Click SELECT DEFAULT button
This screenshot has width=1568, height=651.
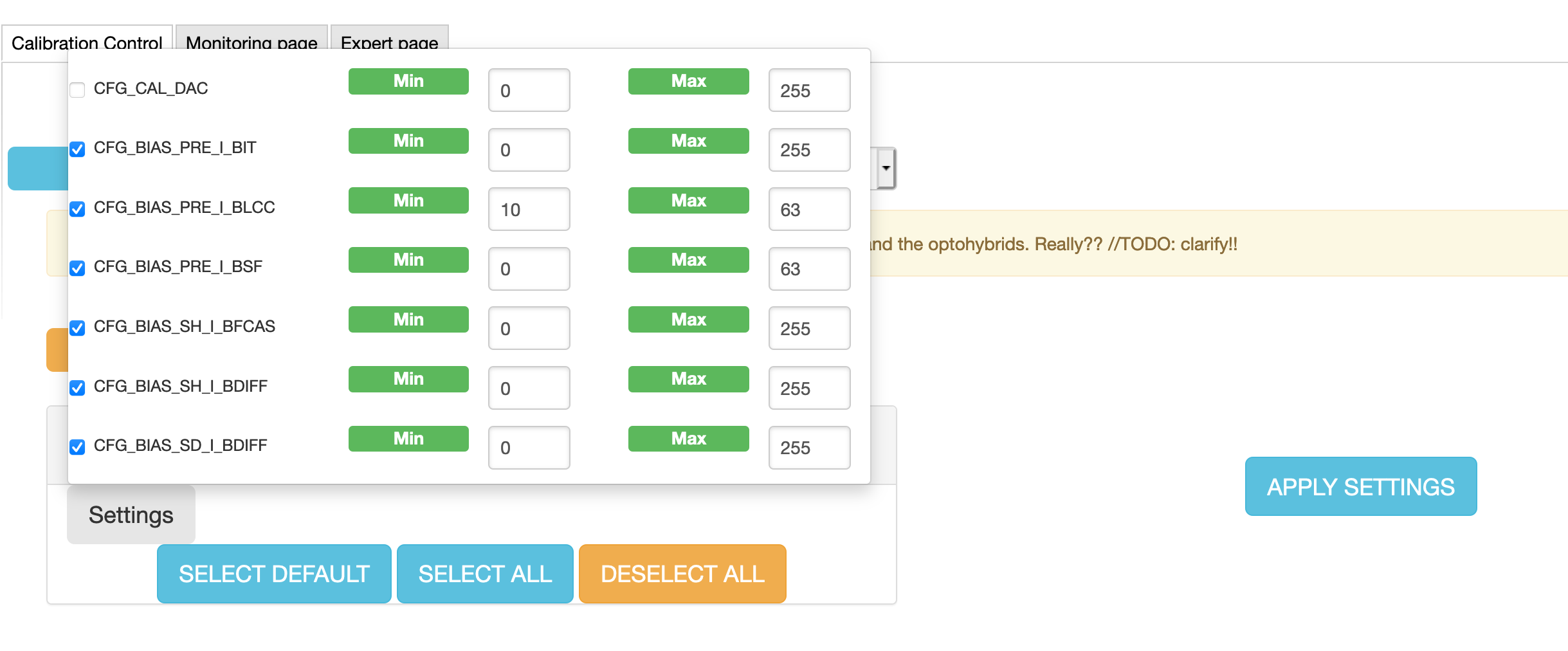coord(274,574)
